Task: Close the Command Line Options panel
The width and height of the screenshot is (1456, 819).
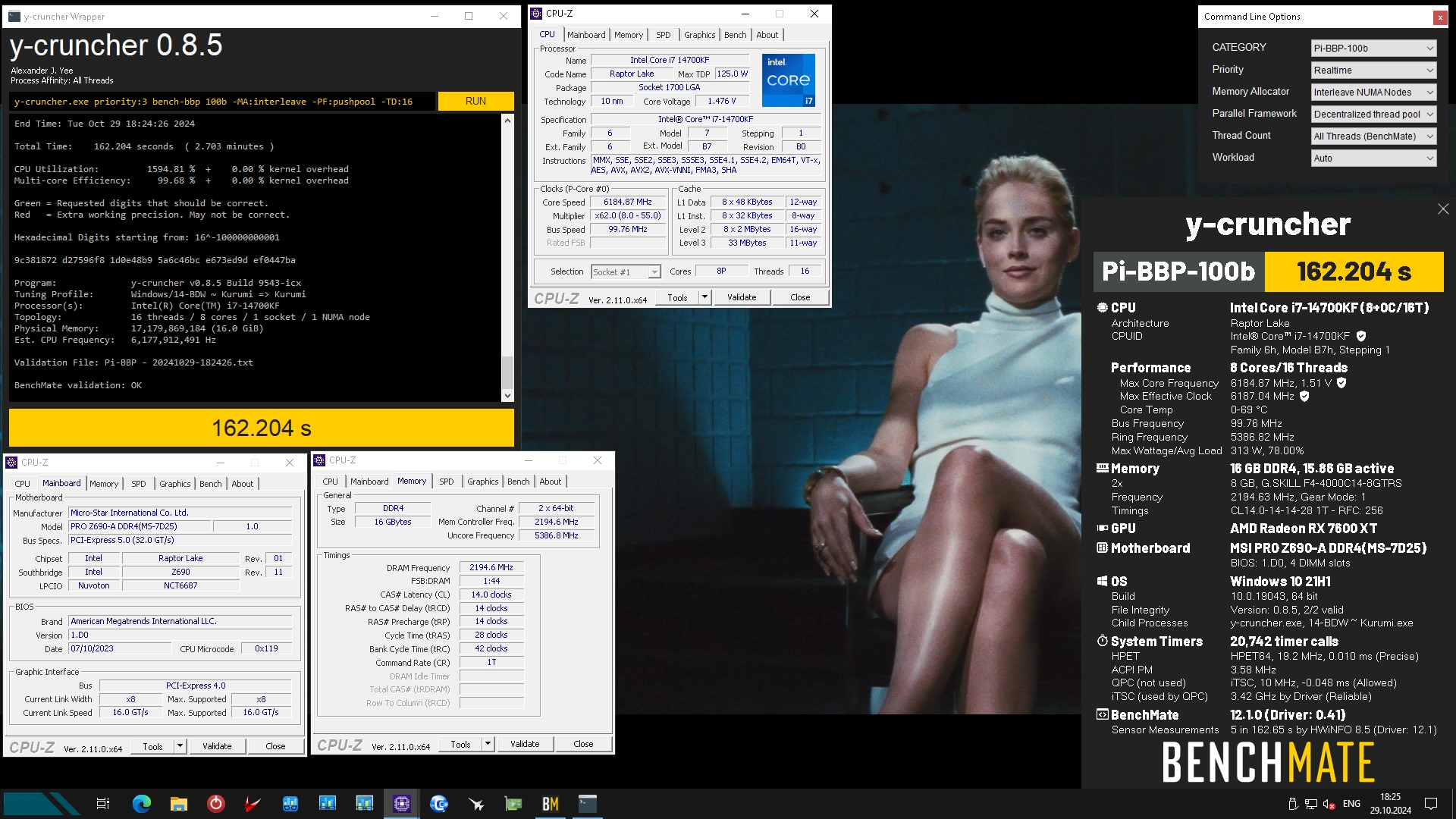Action: tap(1439, 17)
